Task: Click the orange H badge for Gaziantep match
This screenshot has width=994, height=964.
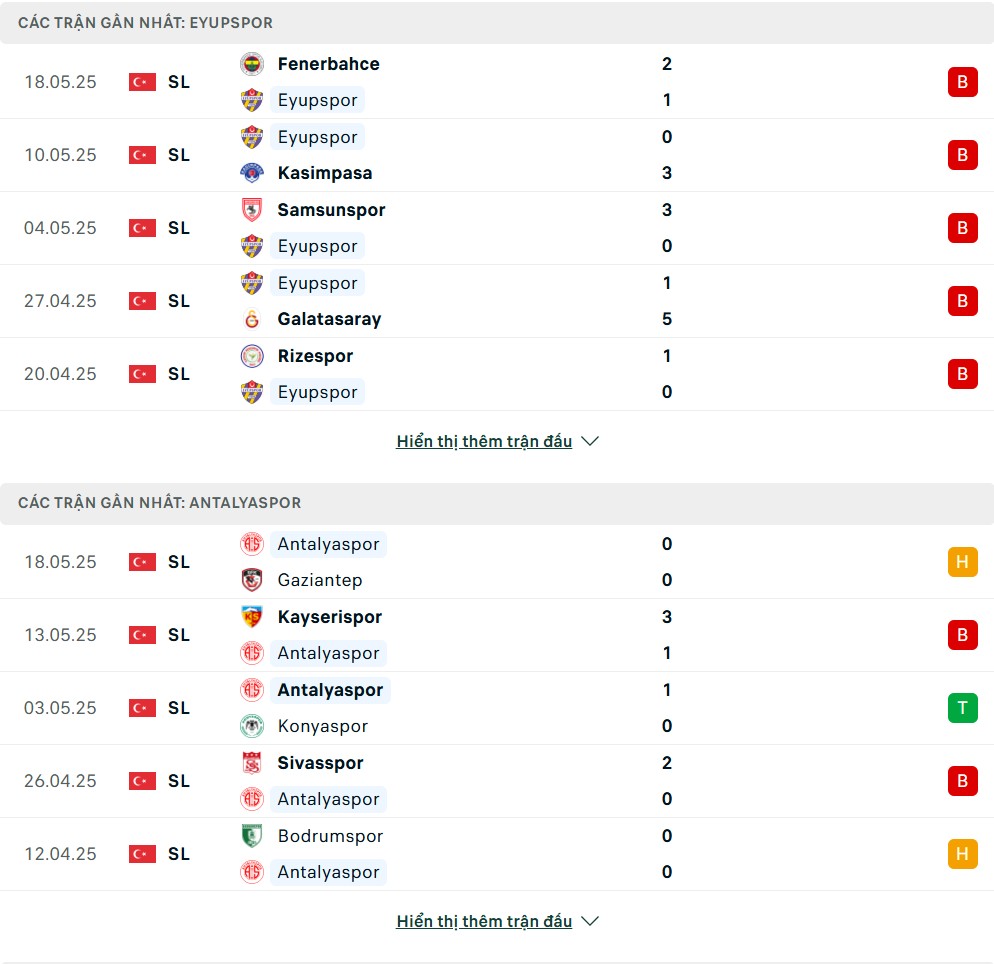Action: point(962,562)
